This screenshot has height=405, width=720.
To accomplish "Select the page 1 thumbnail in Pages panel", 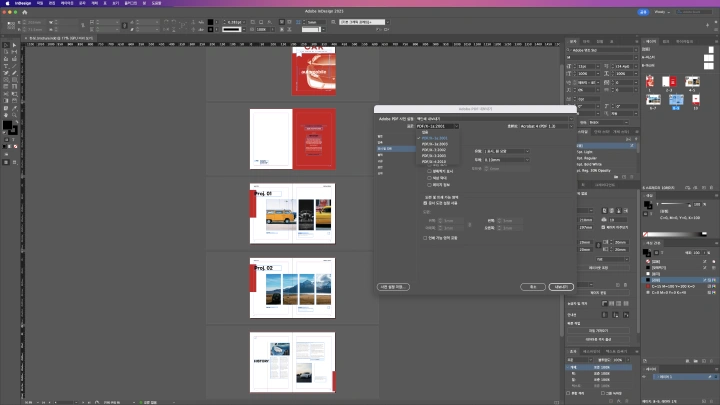I will pyautogui.click(x=650, y=81).
